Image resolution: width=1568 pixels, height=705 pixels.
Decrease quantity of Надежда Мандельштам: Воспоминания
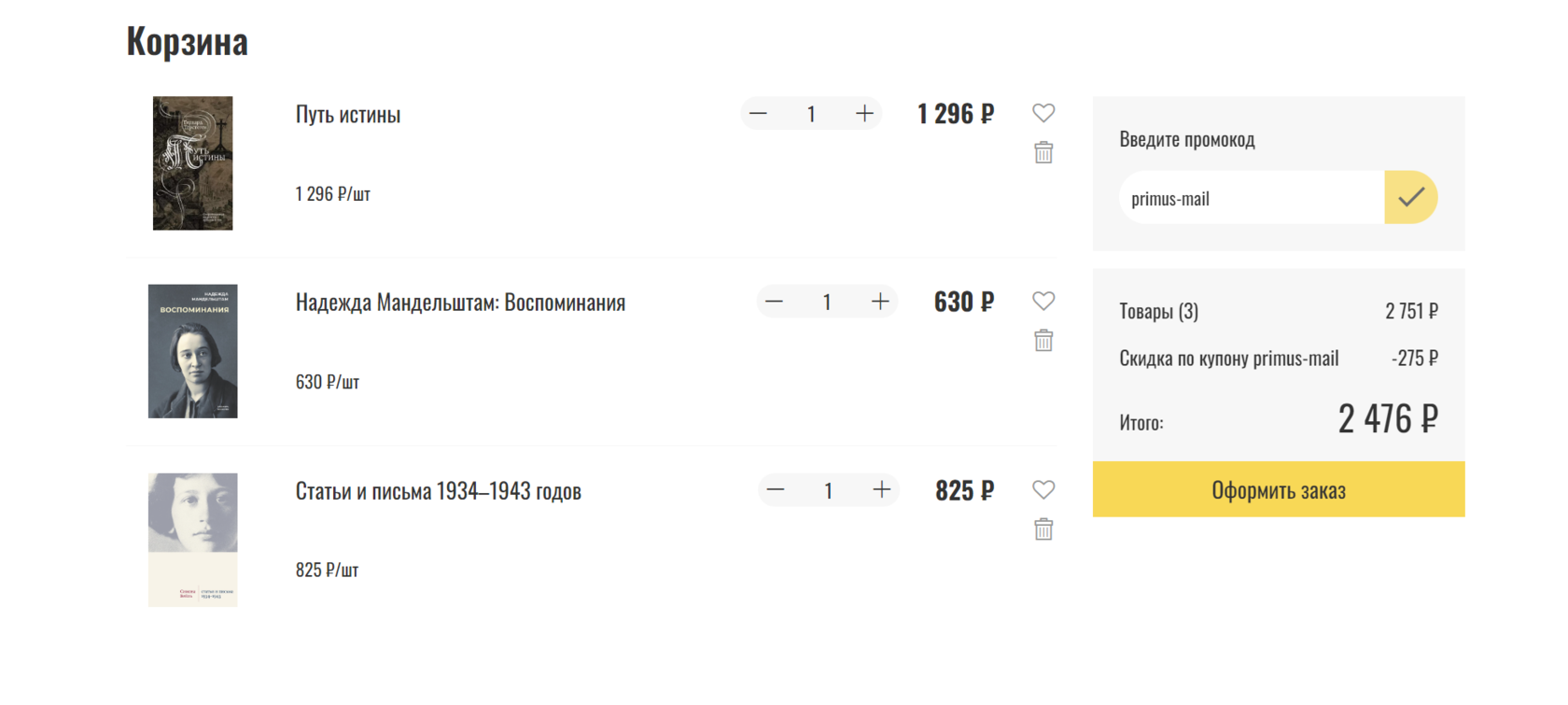pyautogui.click(x=774, y=302)
